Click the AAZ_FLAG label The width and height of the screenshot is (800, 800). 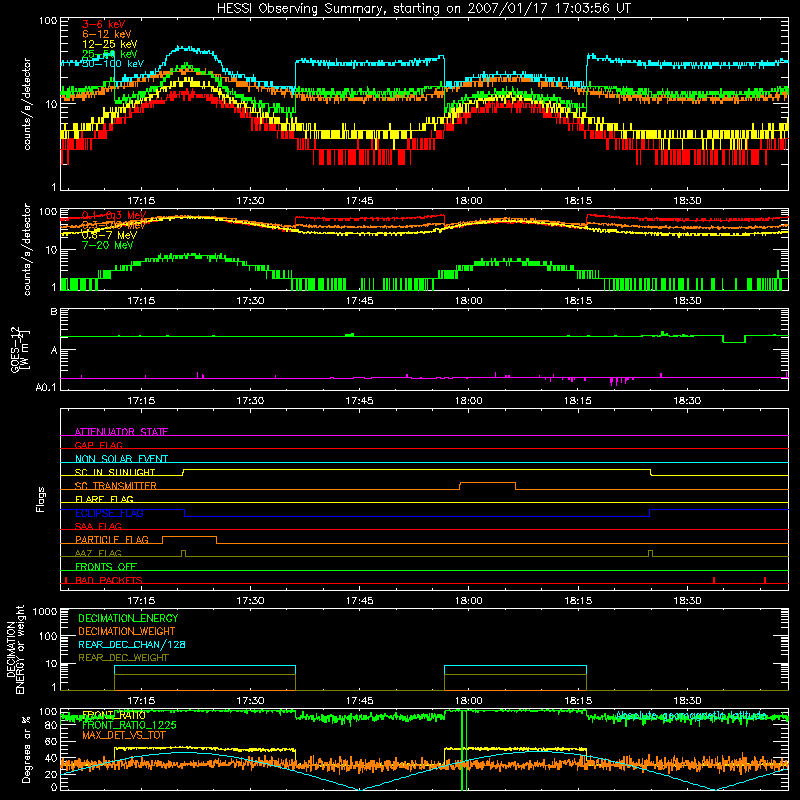coord(98,553)
